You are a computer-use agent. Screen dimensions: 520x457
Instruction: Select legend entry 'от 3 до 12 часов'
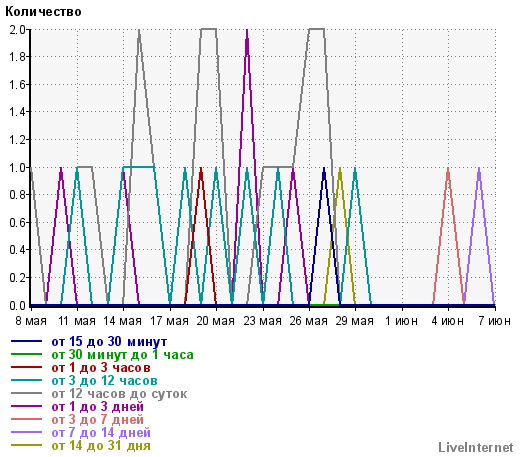coord(104,381)
